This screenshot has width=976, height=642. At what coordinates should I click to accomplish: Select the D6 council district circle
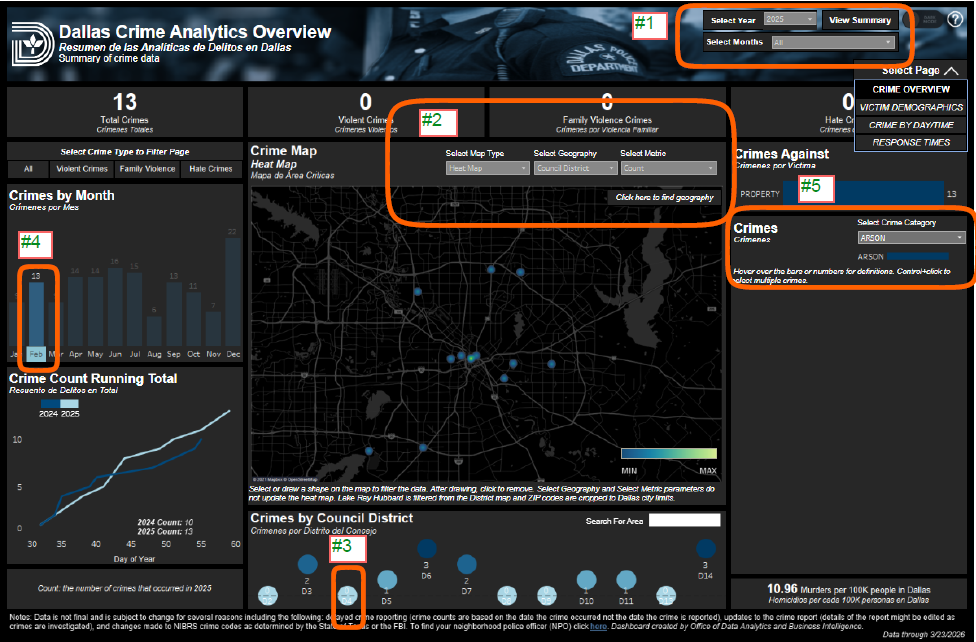(x=426, y=549)
